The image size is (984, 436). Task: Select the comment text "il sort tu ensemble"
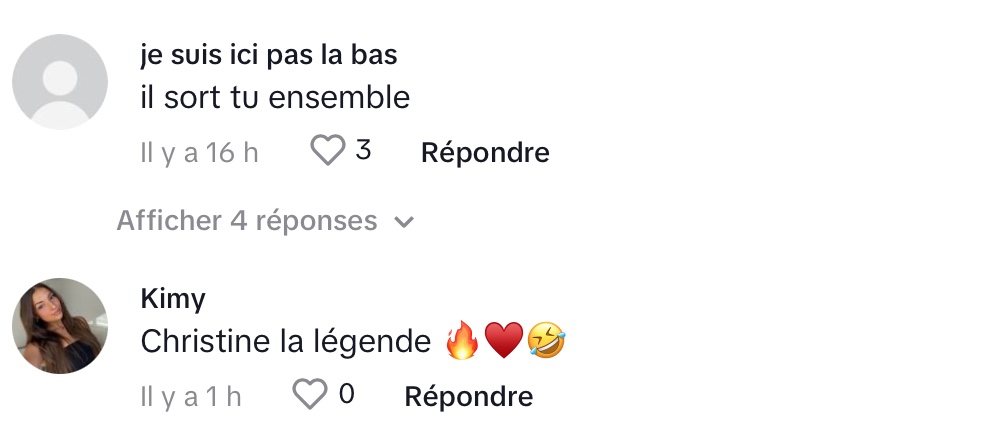point(275,98)
